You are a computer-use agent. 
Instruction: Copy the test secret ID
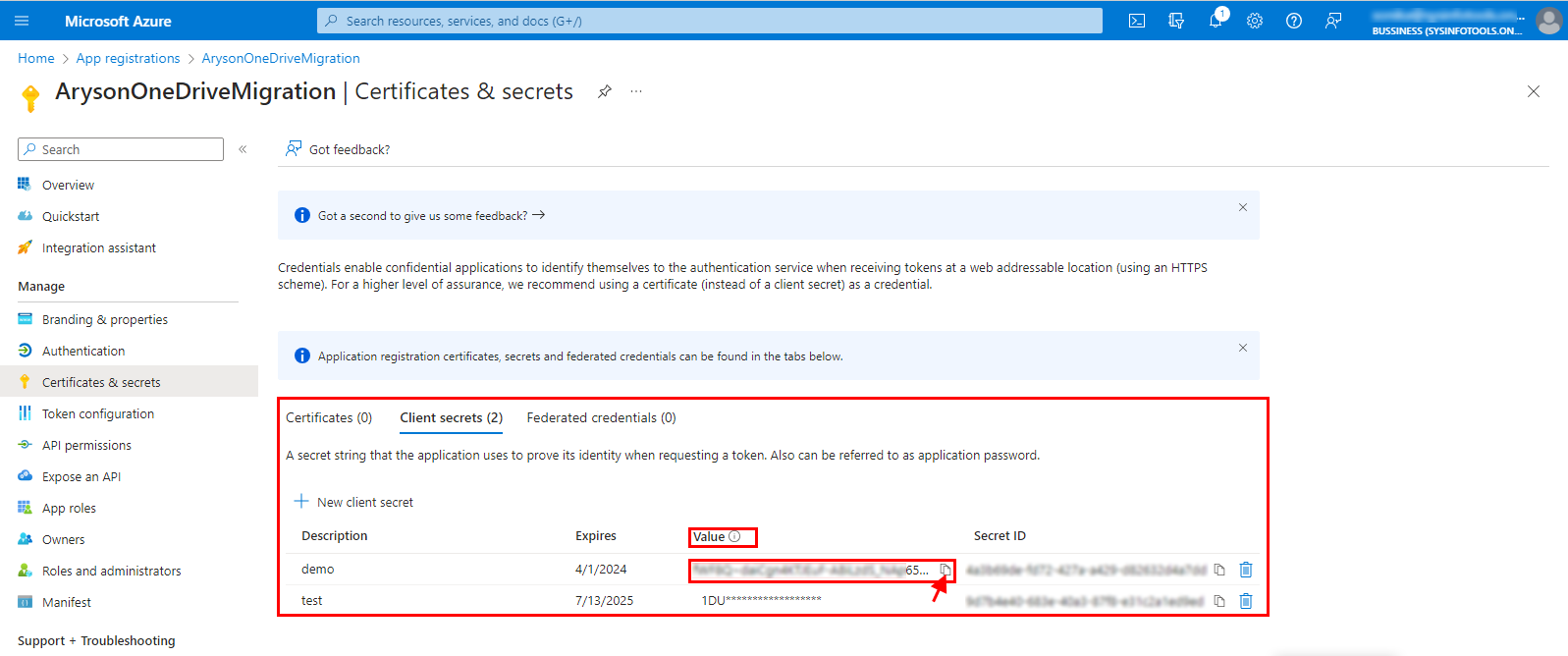1219,601
